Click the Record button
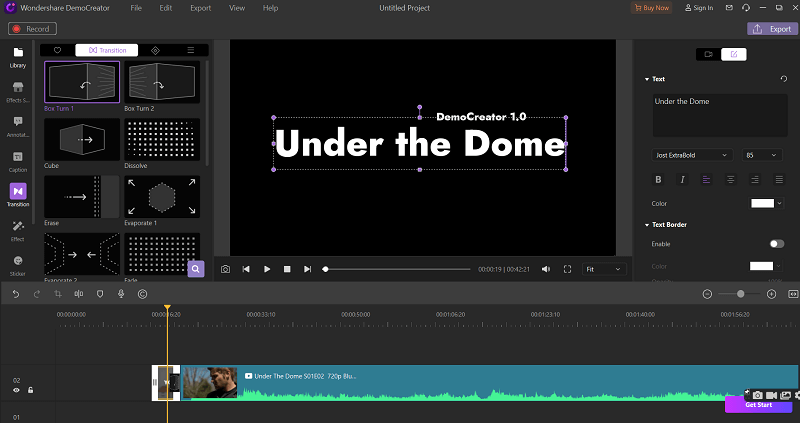This screenshot has width=800, height=423. (32, 29)
